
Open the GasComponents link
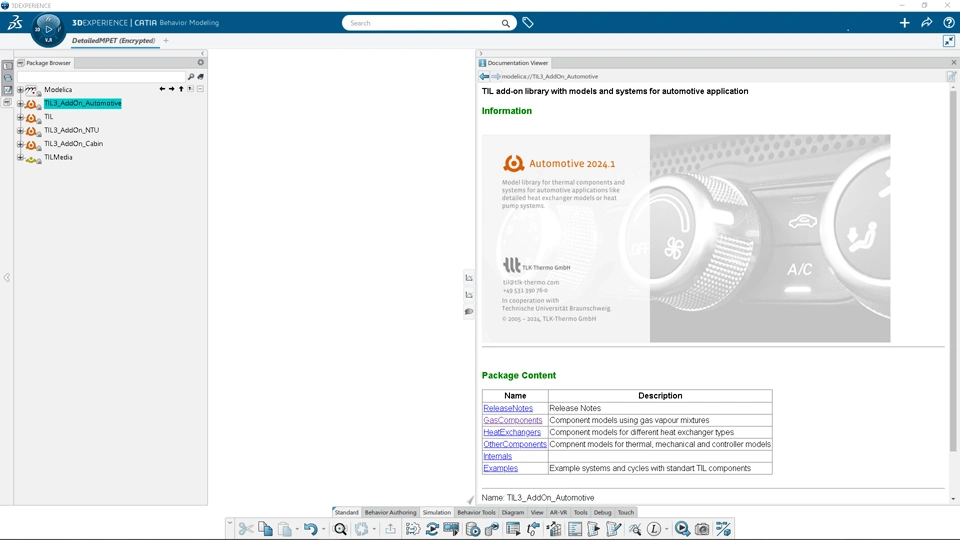tap(513, 420)
